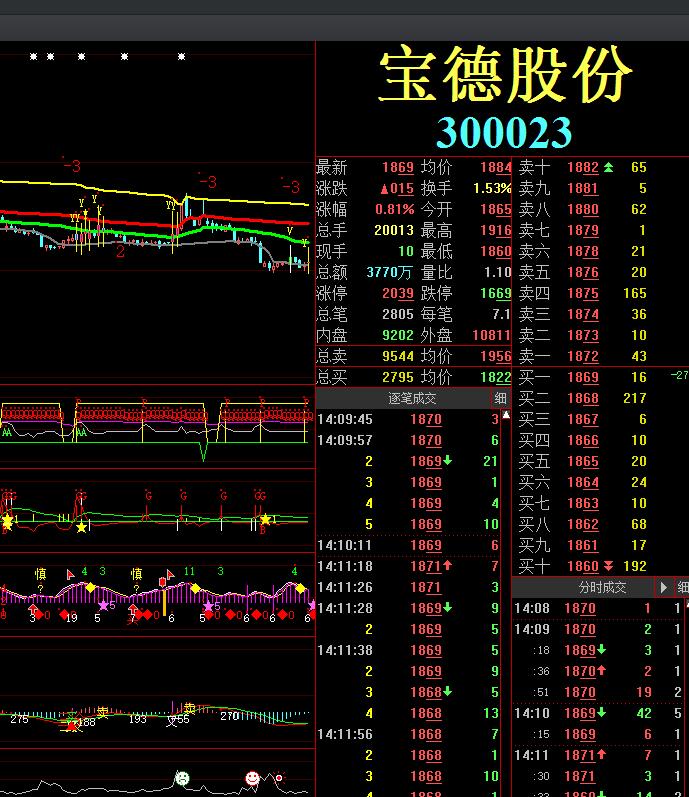Click the red sun dot marker beside the red smiley face

point(279,778)
